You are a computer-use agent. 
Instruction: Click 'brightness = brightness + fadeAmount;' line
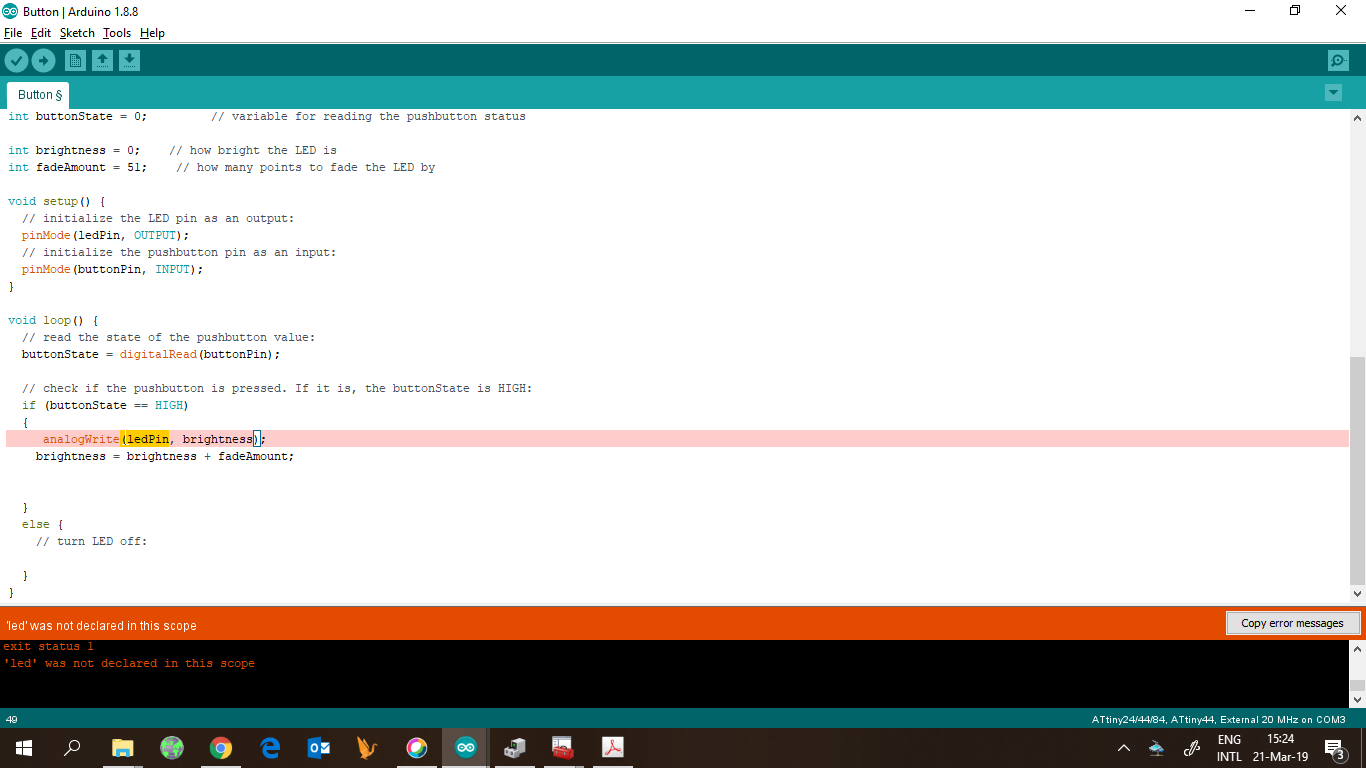(165, 457)
